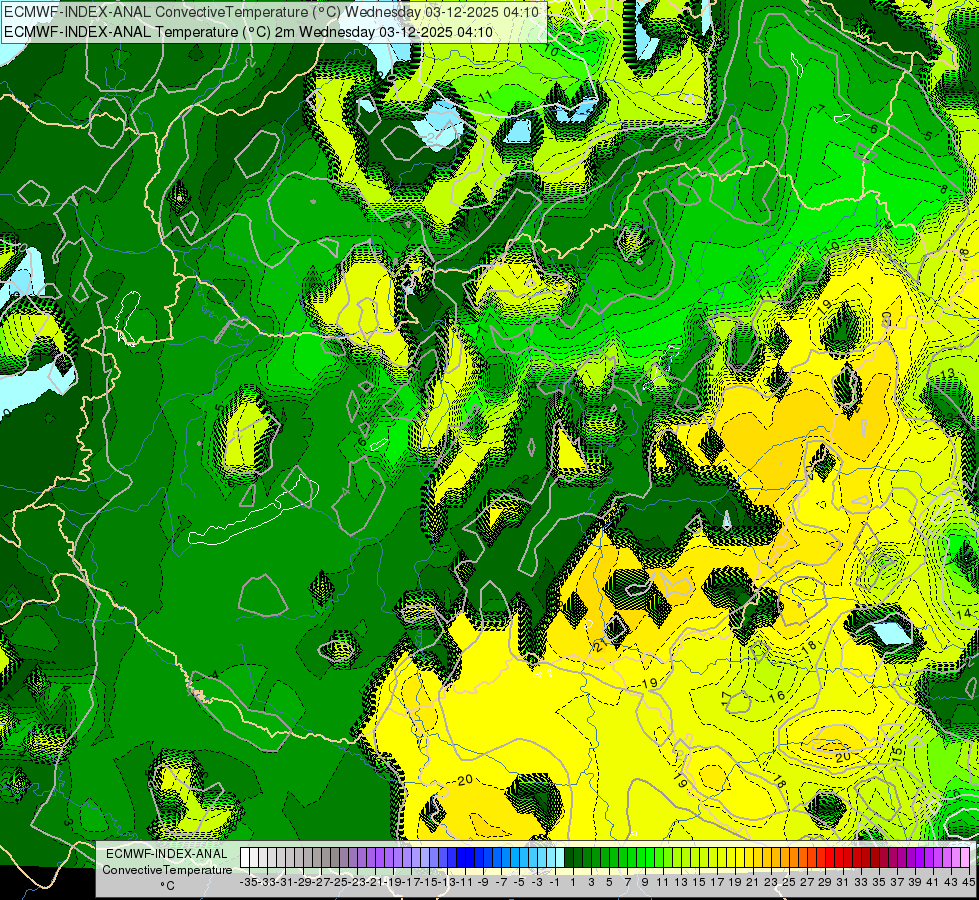The height and width of the screenshot is (900, 979).
Task: Pick the bright green legend swatch above 9
Action: (x=641, y=858)
